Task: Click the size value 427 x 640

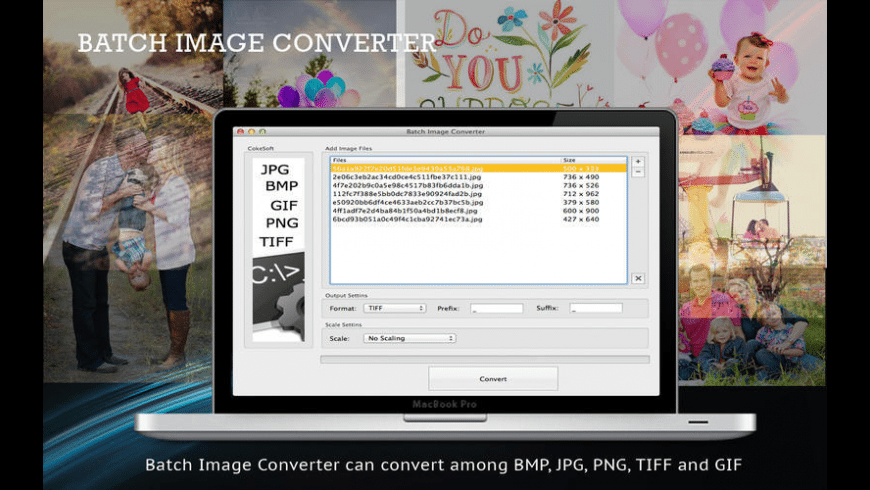Action: [581, 219]
